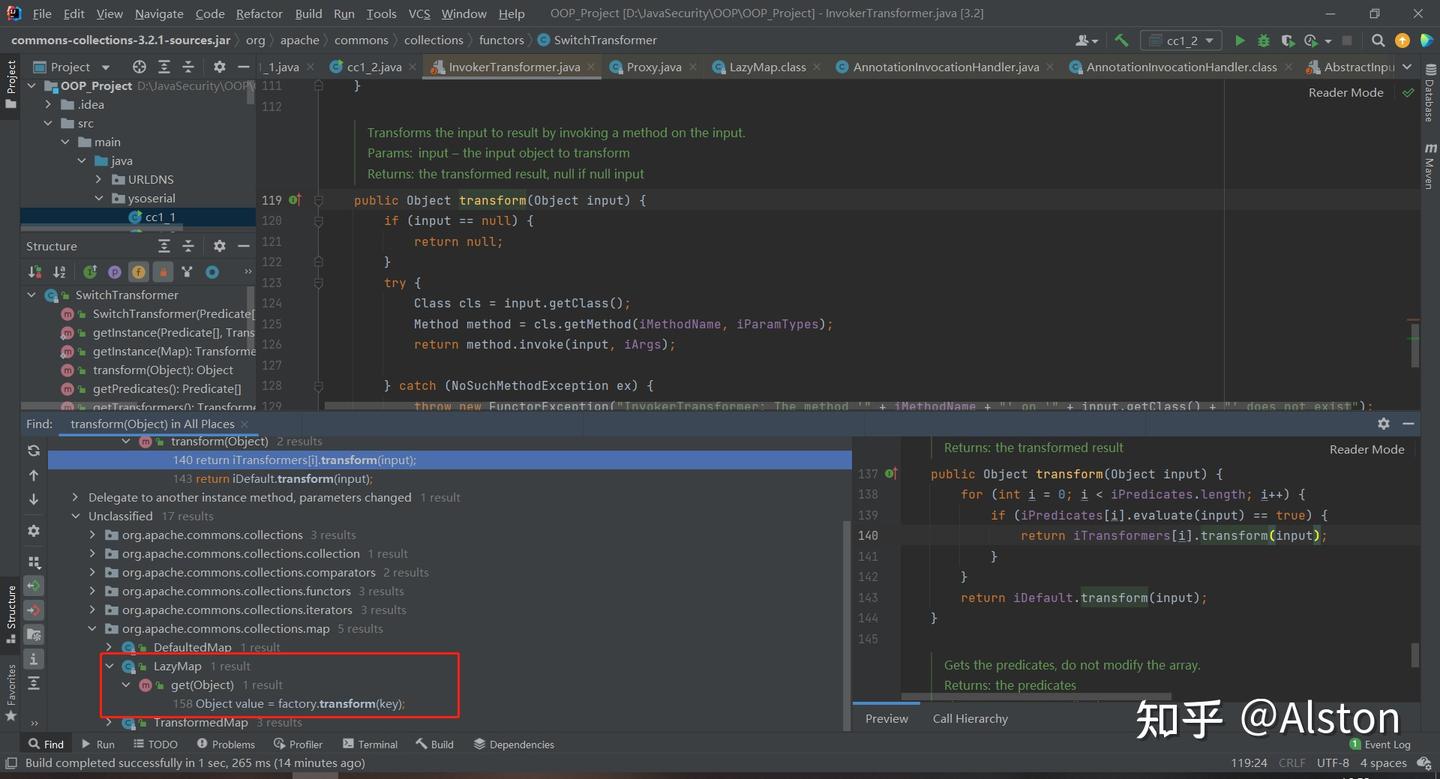Collapse the Unclassified results group
This screenshot has height=779, width=1440.
tap(75, 516)
